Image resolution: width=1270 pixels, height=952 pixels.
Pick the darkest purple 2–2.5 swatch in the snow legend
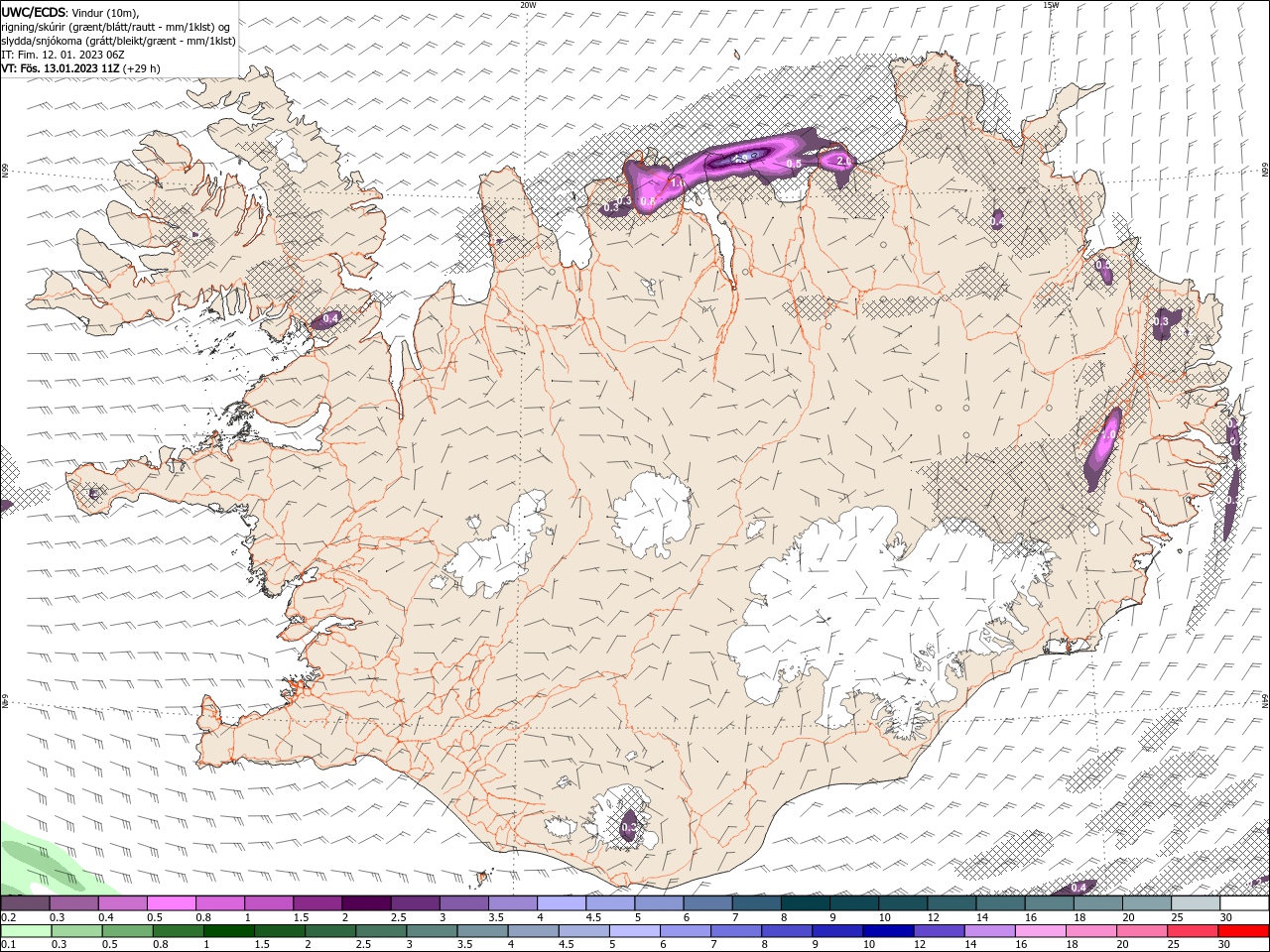click(x=366, y=903)
